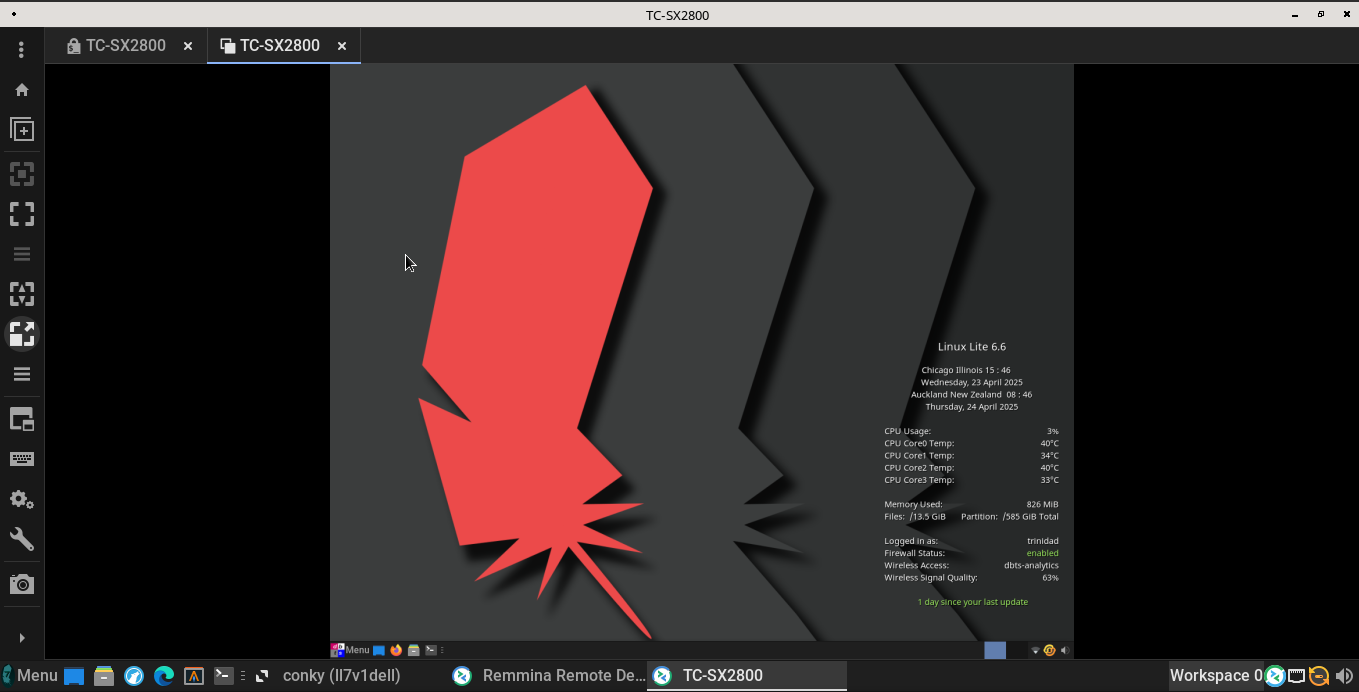Viewport: 1359px width, 692px height.
Task: Switch to the Remmina Remote Desktop taskbar window
Action: (x=548, y=676)
